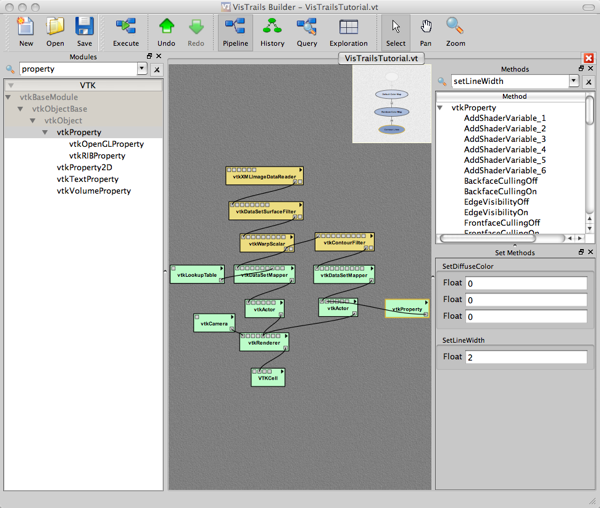This screenshot has height=508, width=600.
Task: Select the VTKCell module
Action: coord(268,378)
